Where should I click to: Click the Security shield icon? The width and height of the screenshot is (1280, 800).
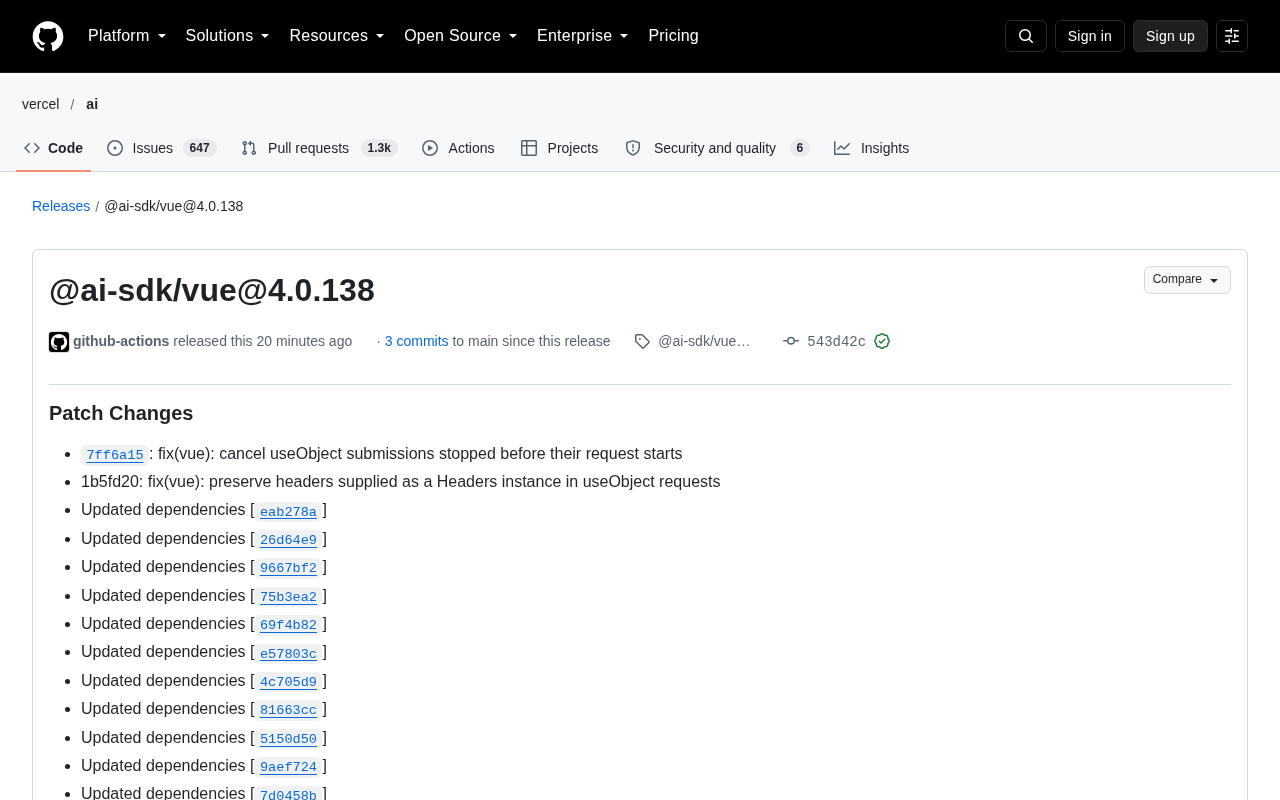(633, 148)
